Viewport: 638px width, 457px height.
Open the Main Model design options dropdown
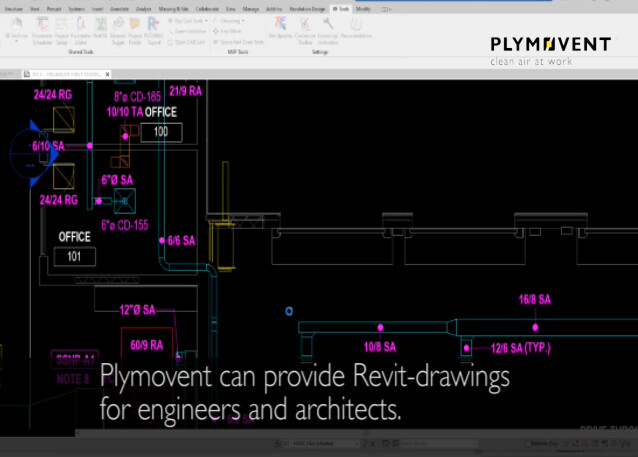click(x=439, y=443)
